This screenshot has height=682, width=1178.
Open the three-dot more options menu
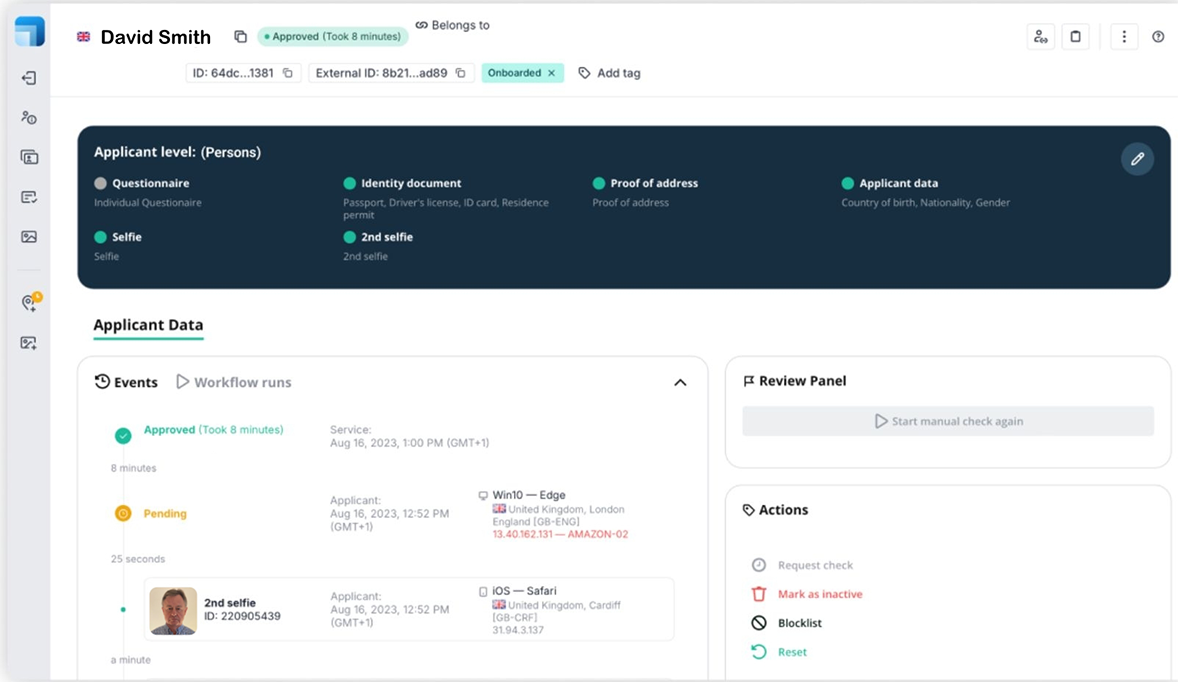coord(1124,37)
